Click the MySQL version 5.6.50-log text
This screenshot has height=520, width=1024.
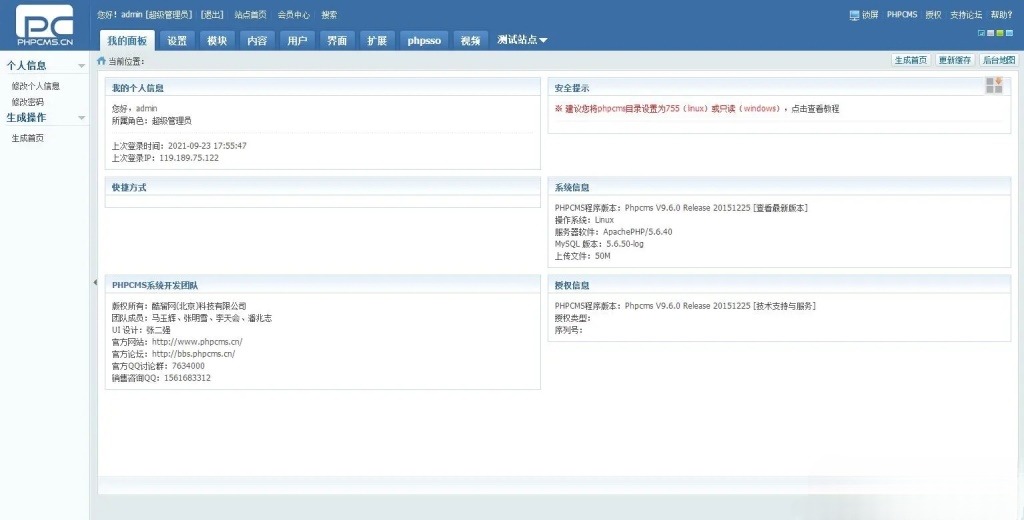(624, 244)
